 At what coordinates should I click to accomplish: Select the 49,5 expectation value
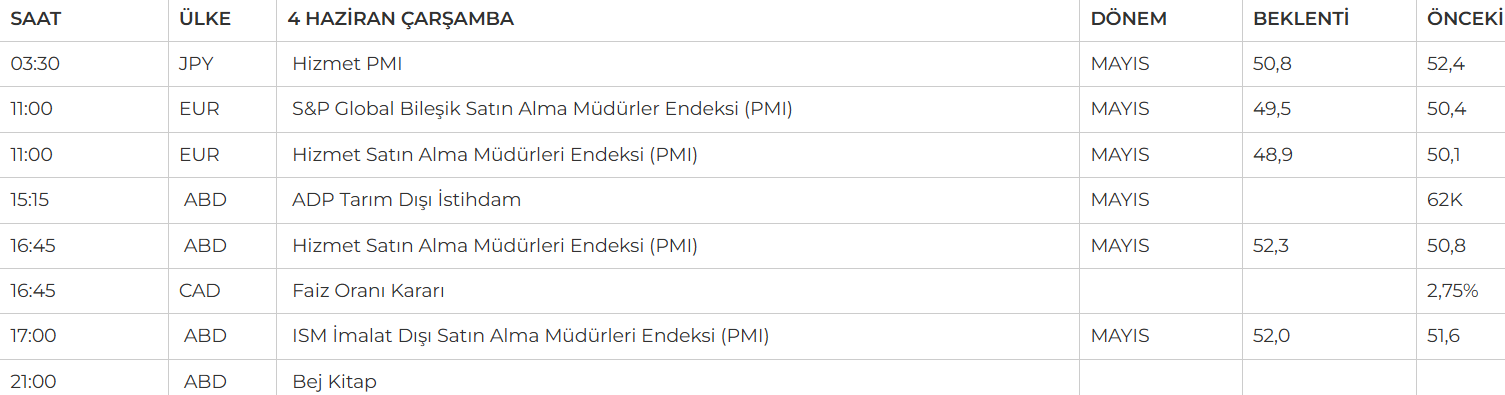[x=1272, y=109]
